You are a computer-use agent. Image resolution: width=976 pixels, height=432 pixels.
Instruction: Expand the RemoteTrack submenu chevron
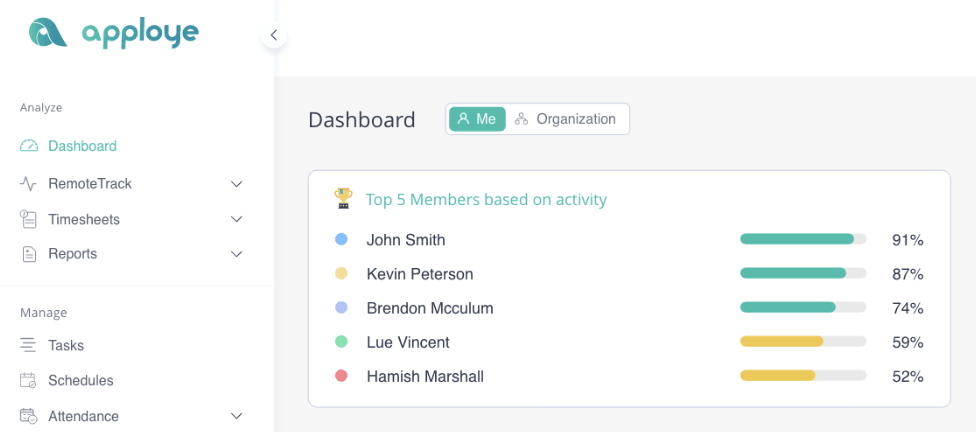click(x=237, y=184)
